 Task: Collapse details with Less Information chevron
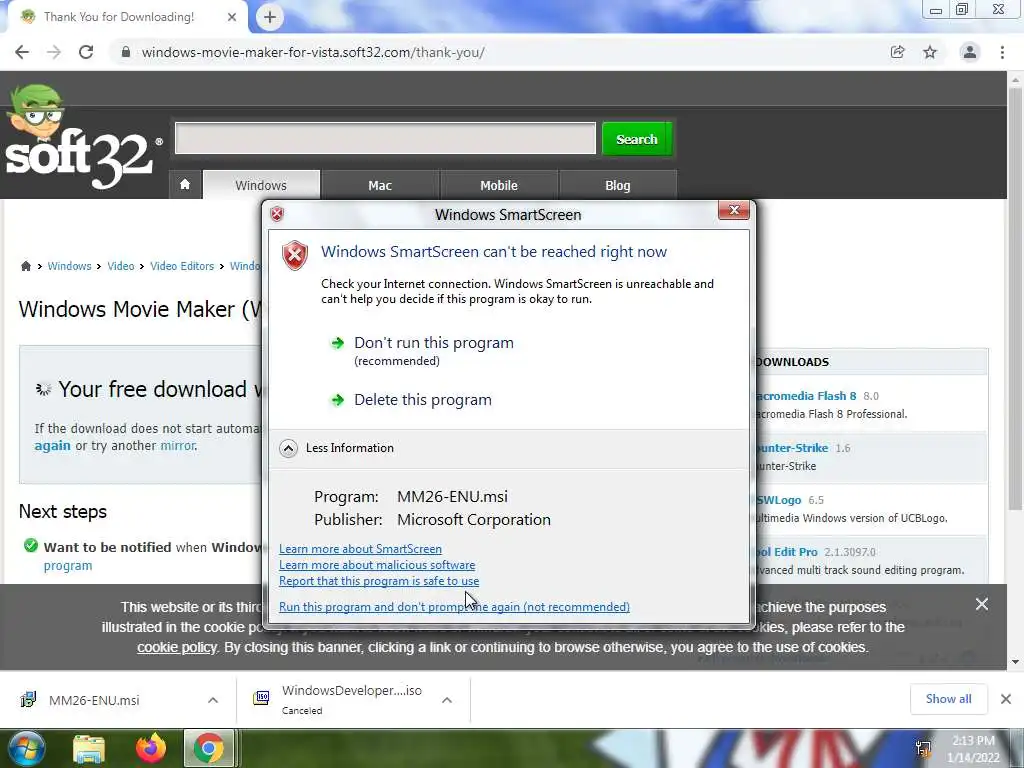tap(288, 448)
